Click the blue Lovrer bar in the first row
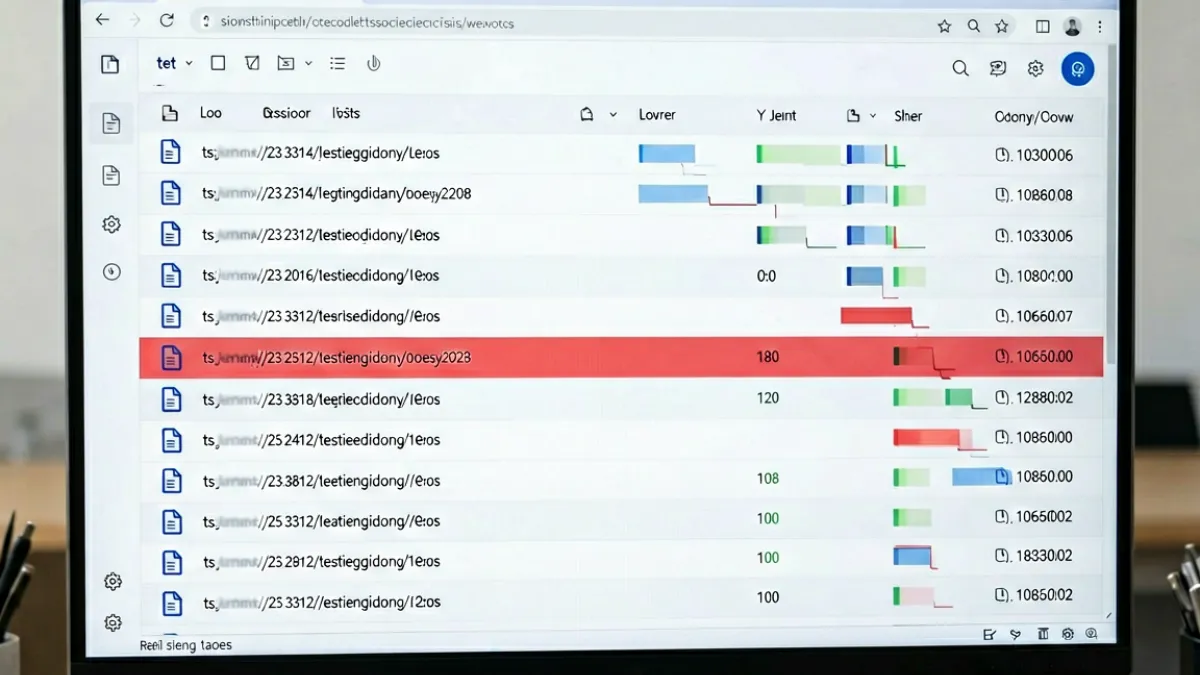Image resolution: width=1200 pixels, height=675 pixels. coord(666,153)
